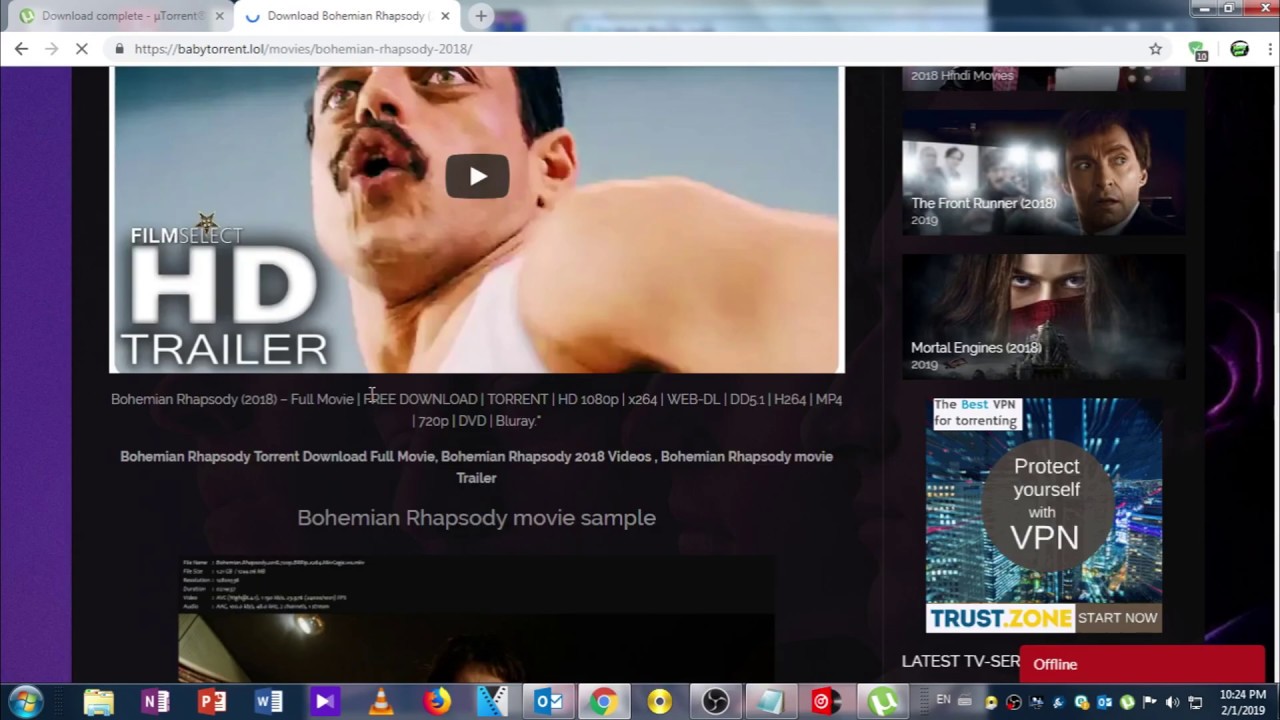This screenshot has height=720, width=1280.
Task: Open VLC media player from the taskbar
Action: pos(381,702)
